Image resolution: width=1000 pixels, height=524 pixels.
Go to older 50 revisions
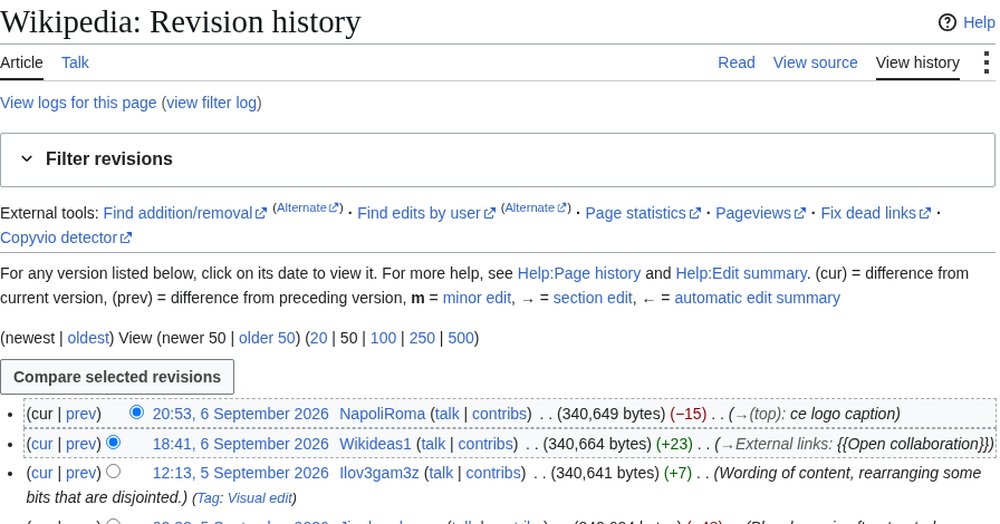(x=267, y=338)
